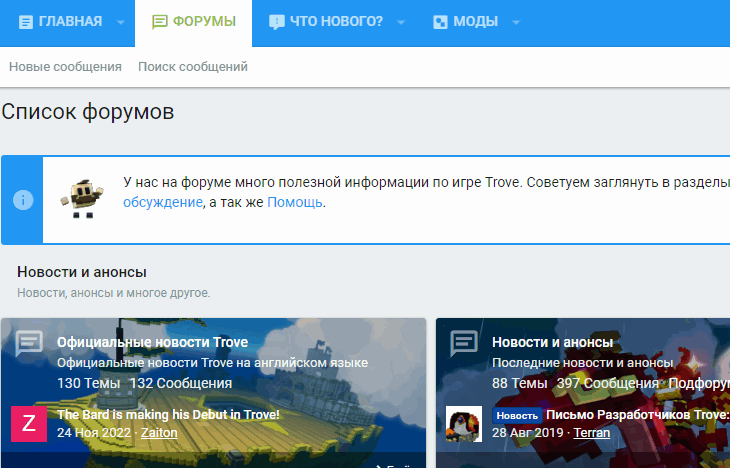The width and height of the screenshot is (730, 468).
Task: Click Последние новости и анонсы description
Action: point(582,363)
